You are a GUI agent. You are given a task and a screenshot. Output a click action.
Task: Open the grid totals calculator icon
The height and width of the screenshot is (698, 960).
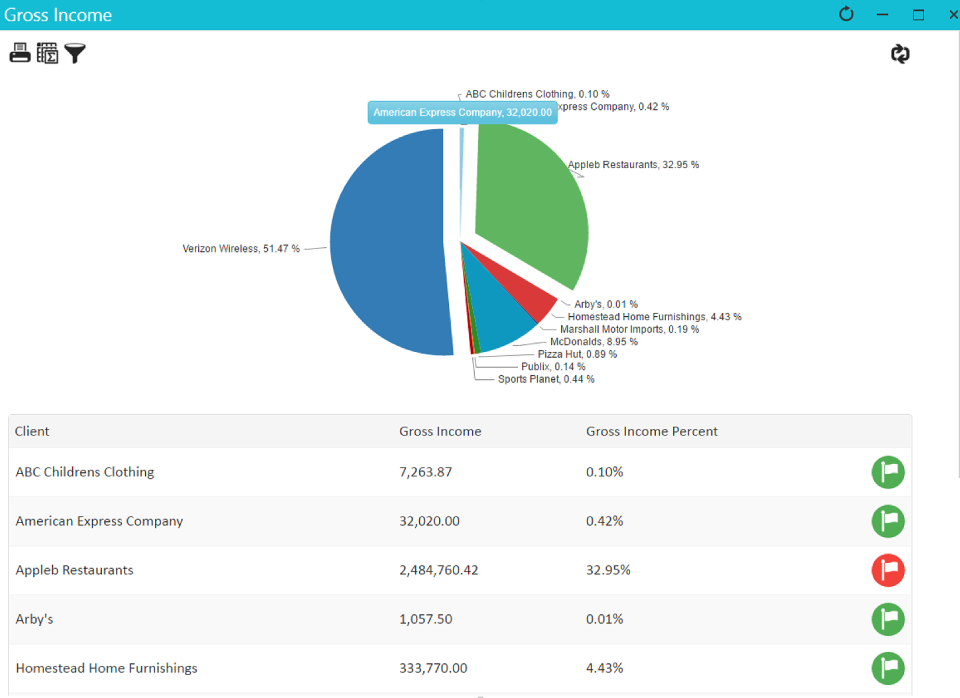(x=47, y=53)
